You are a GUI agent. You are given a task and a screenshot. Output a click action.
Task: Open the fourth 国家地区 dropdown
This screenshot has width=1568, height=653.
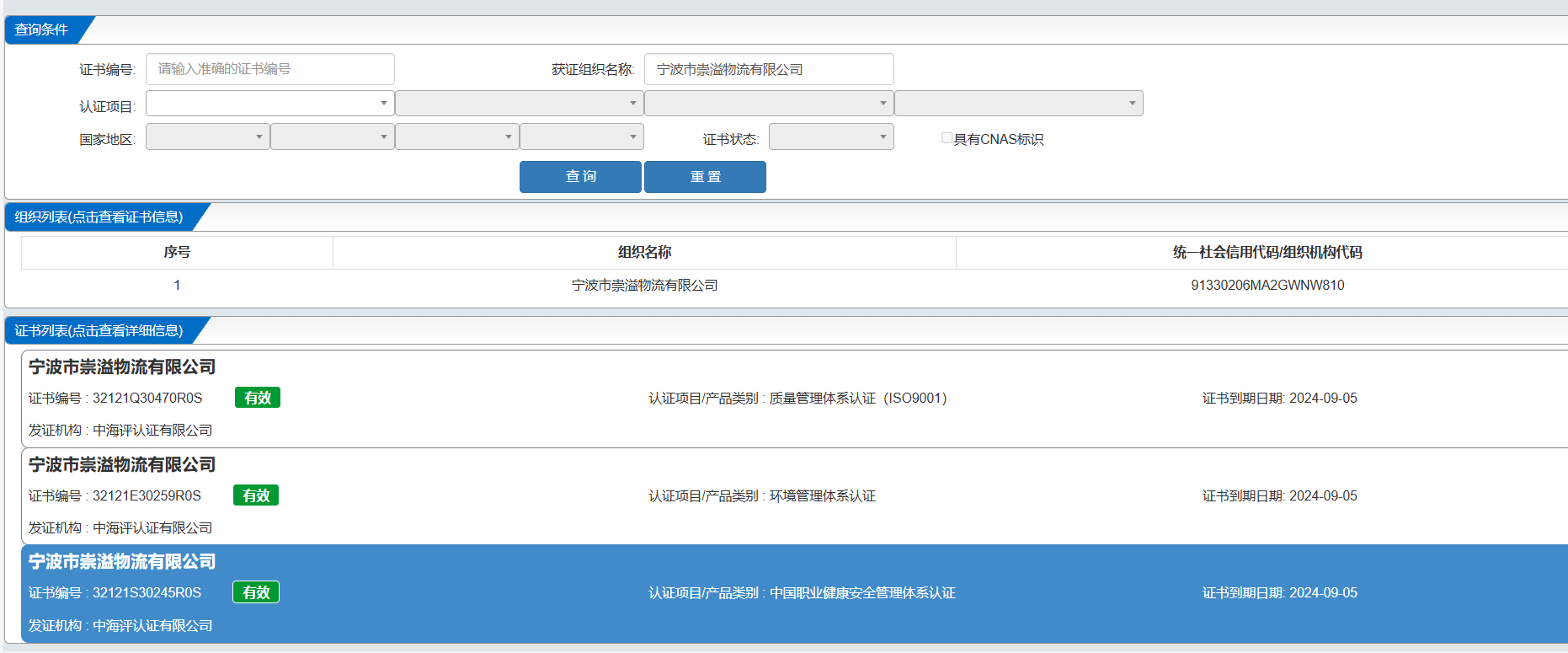point(581,136)
